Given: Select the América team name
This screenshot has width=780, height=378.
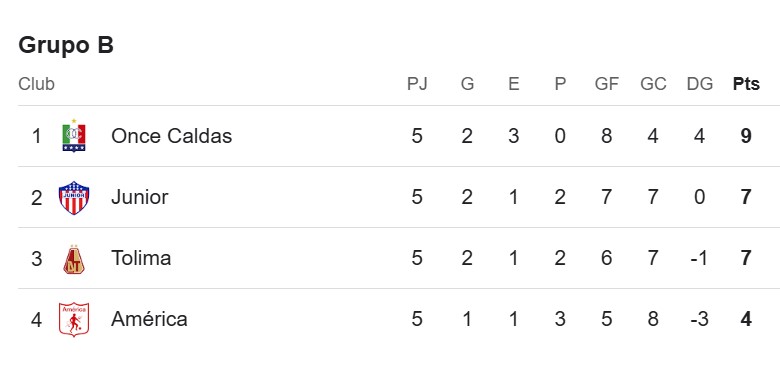Looking at the screenshot, I should pyautogui.click(x=149, y=319).
